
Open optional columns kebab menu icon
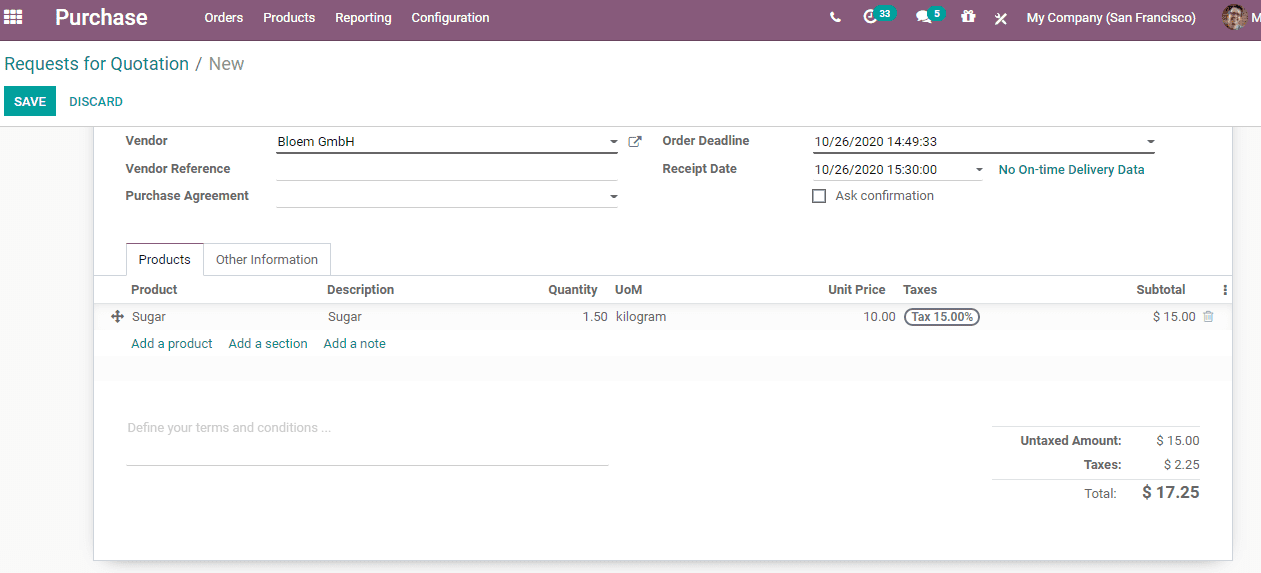point(1225,290)
